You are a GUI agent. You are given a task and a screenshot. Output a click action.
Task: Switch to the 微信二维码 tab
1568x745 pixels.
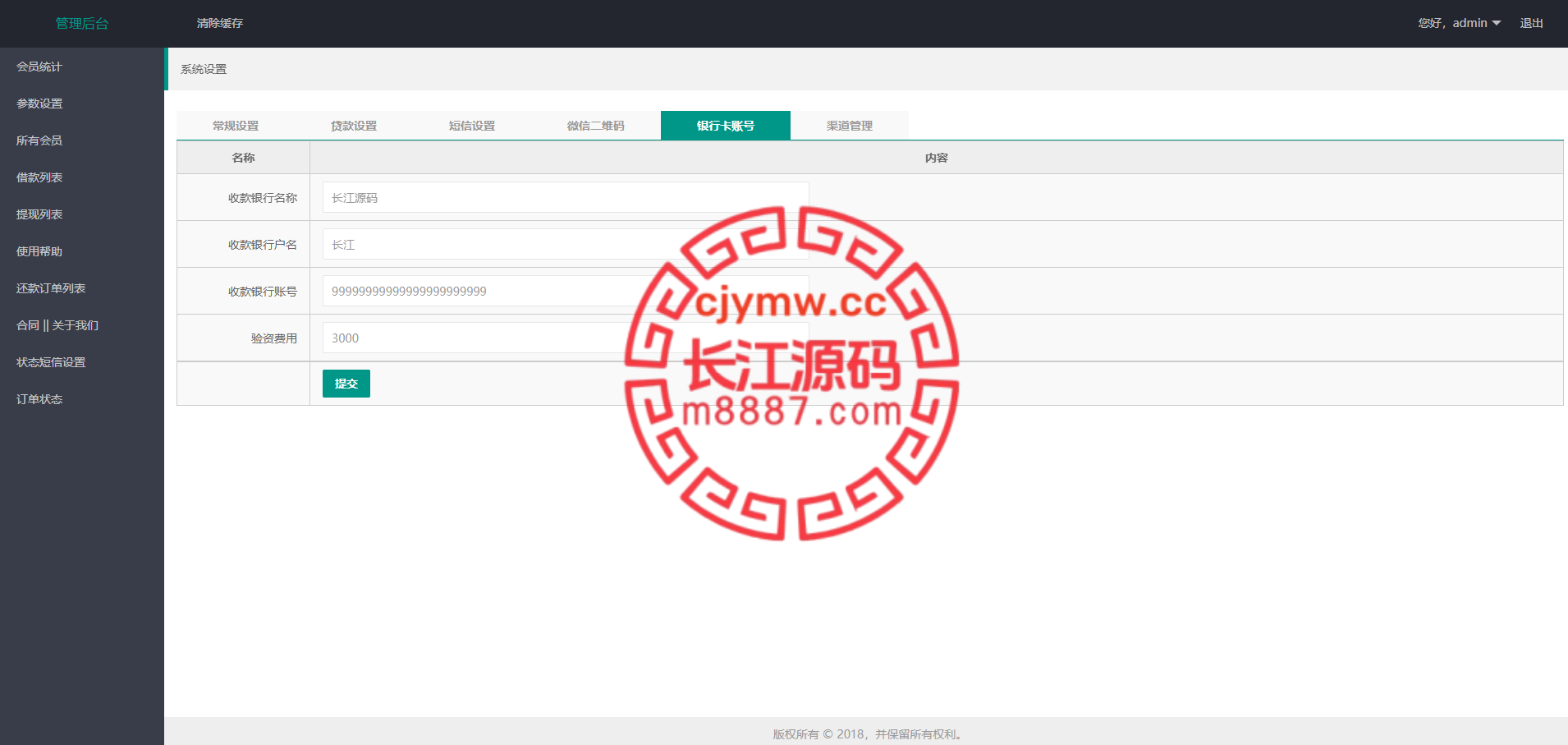596,126
